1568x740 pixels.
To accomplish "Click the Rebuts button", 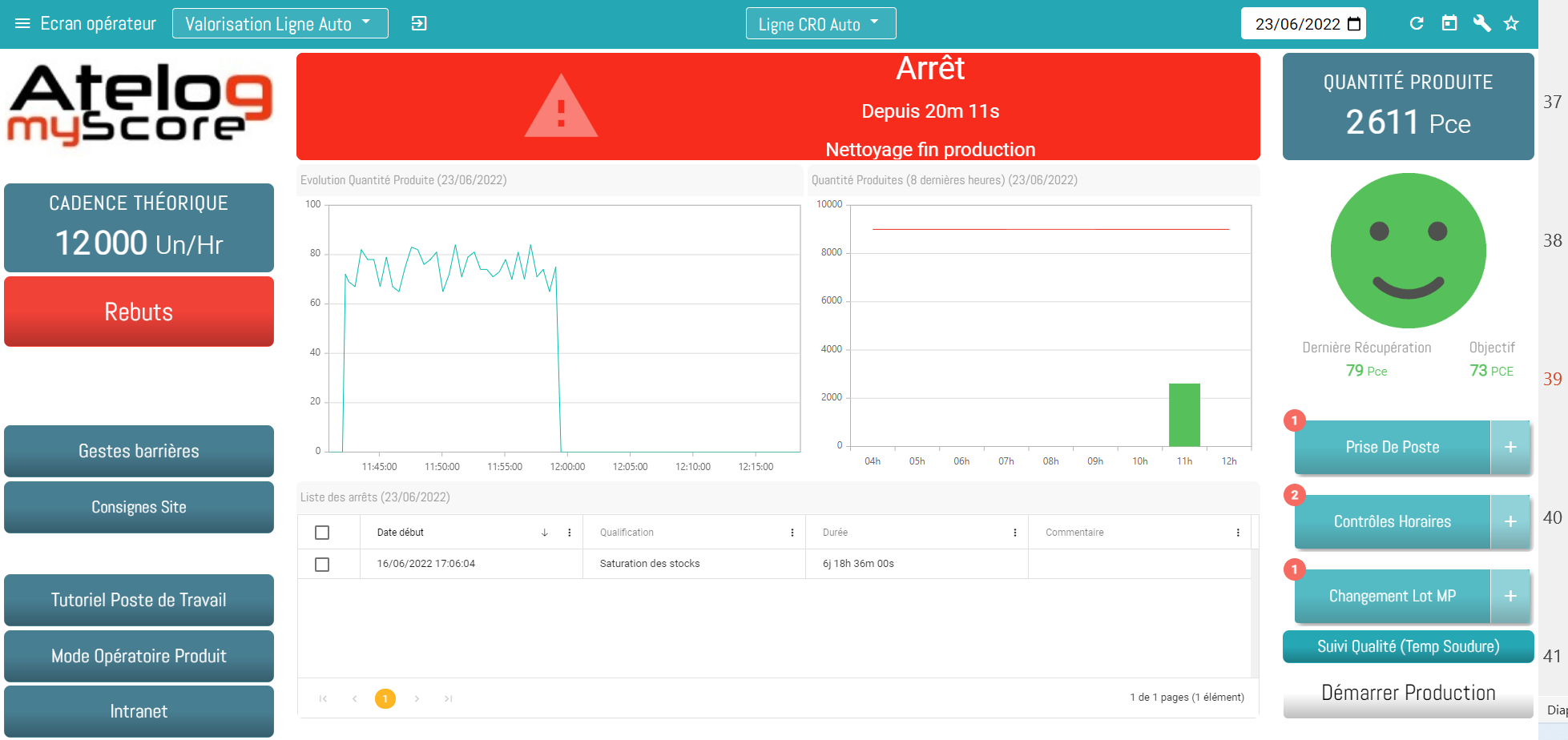I will pyautogui.click(x=139, y=312).
